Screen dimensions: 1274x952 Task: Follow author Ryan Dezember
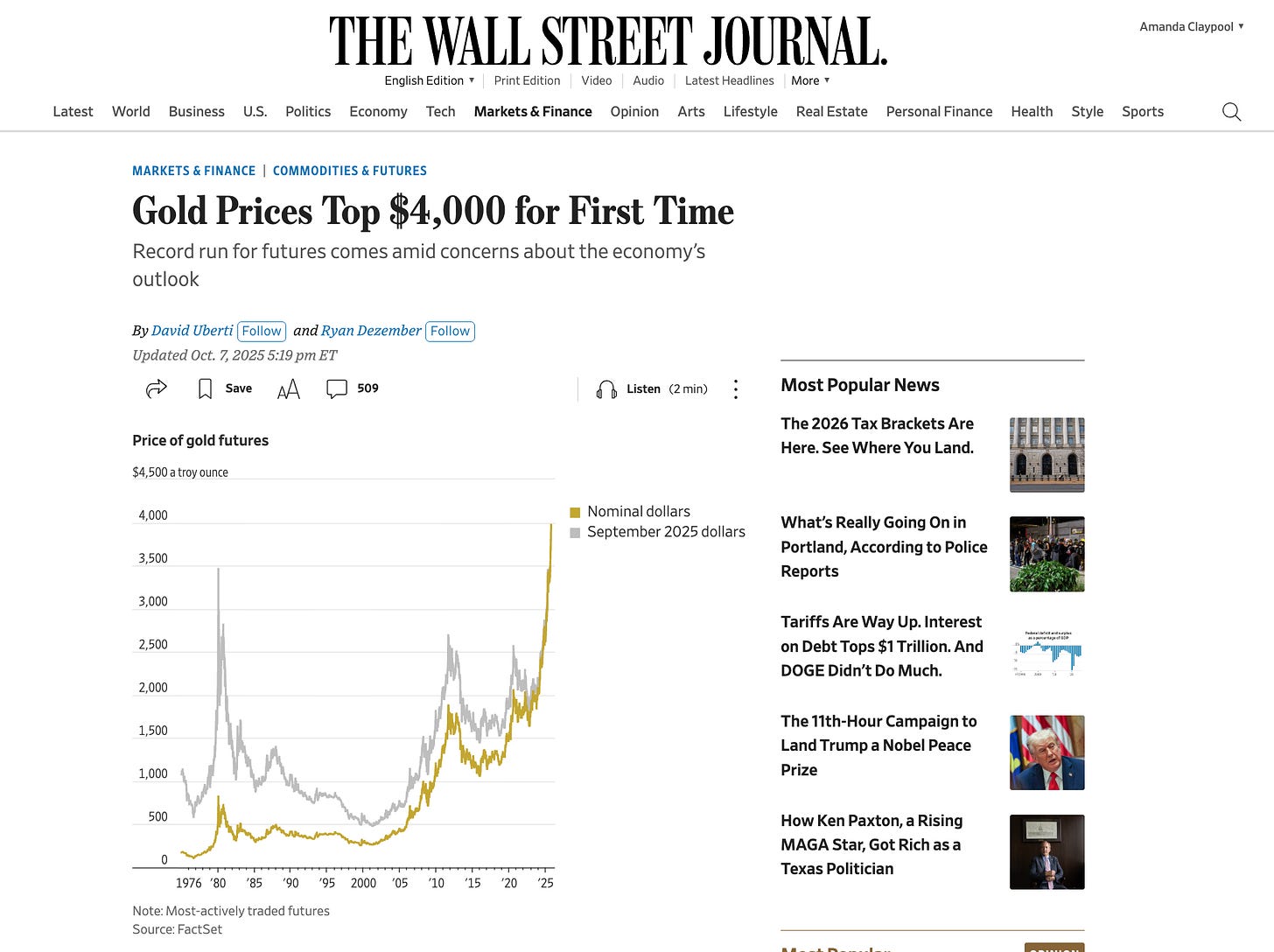pyautogui.click(x=450, y=331)
